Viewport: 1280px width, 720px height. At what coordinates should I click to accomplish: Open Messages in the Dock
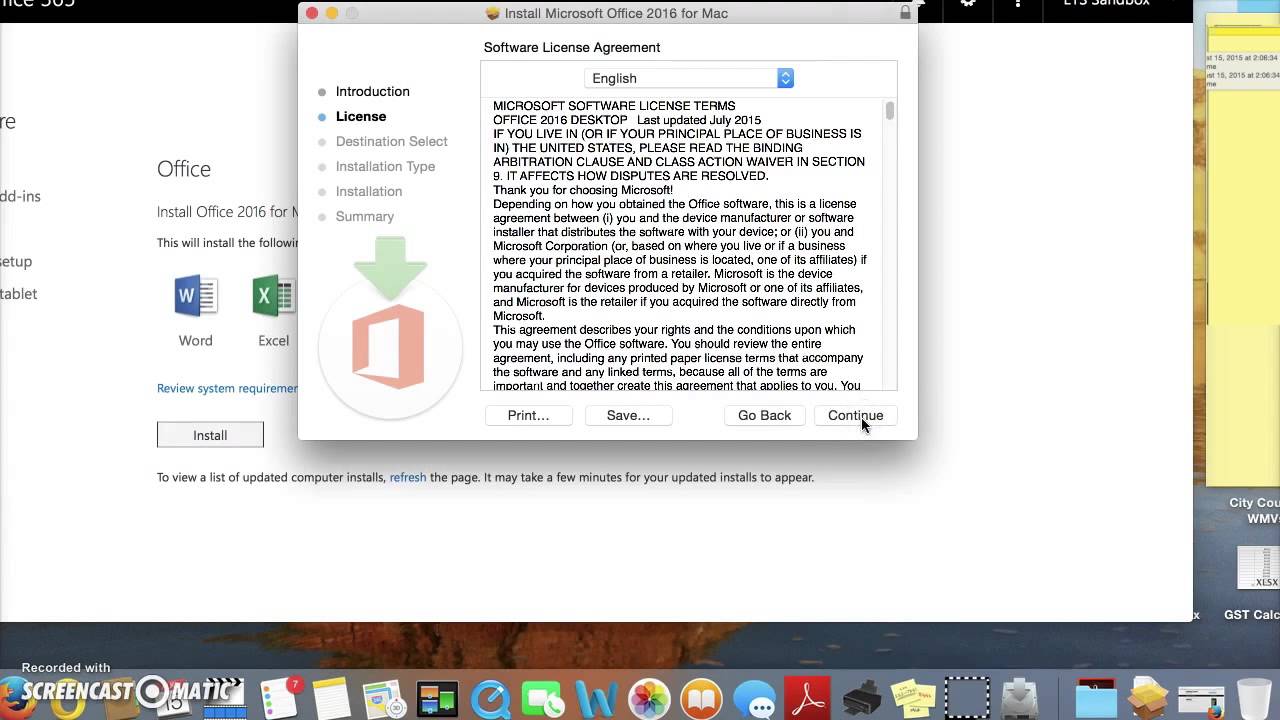pyautogui.click(x=755, y=700)
